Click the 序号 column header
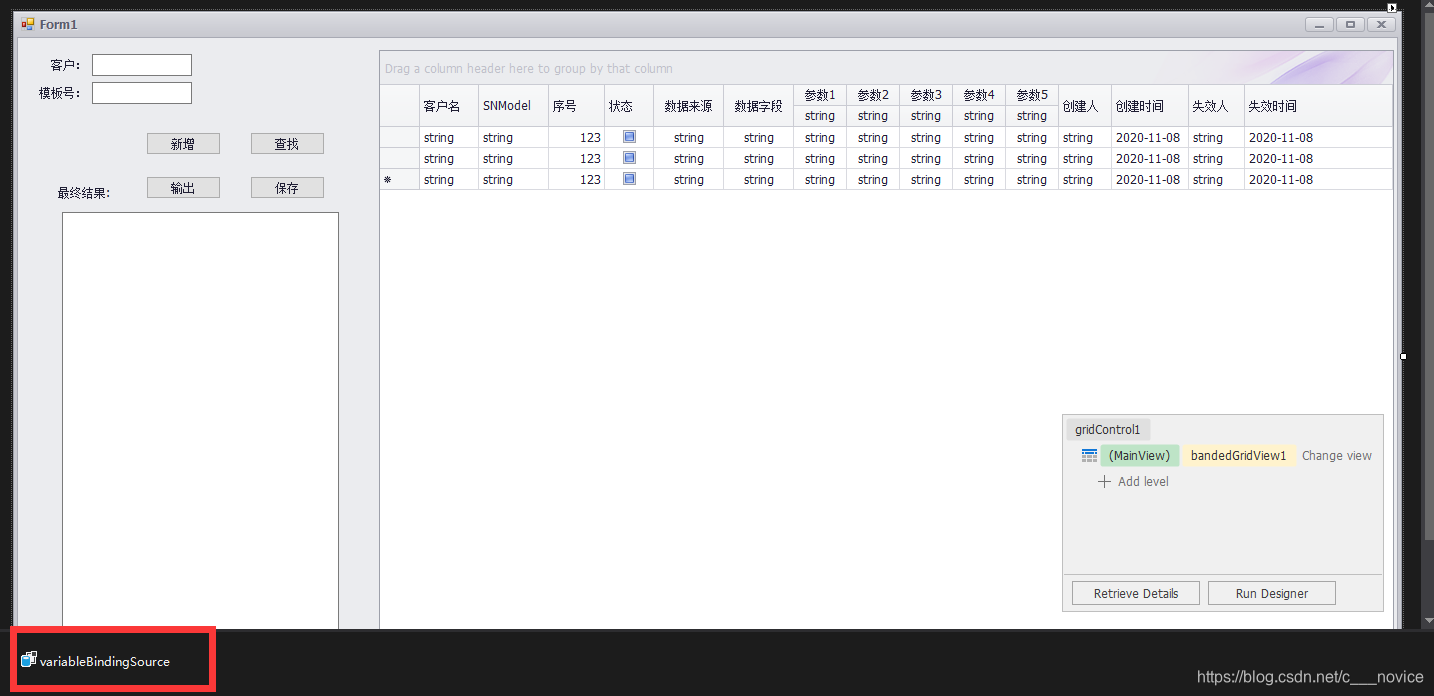The image size is (1434, 696). (577, 106)
